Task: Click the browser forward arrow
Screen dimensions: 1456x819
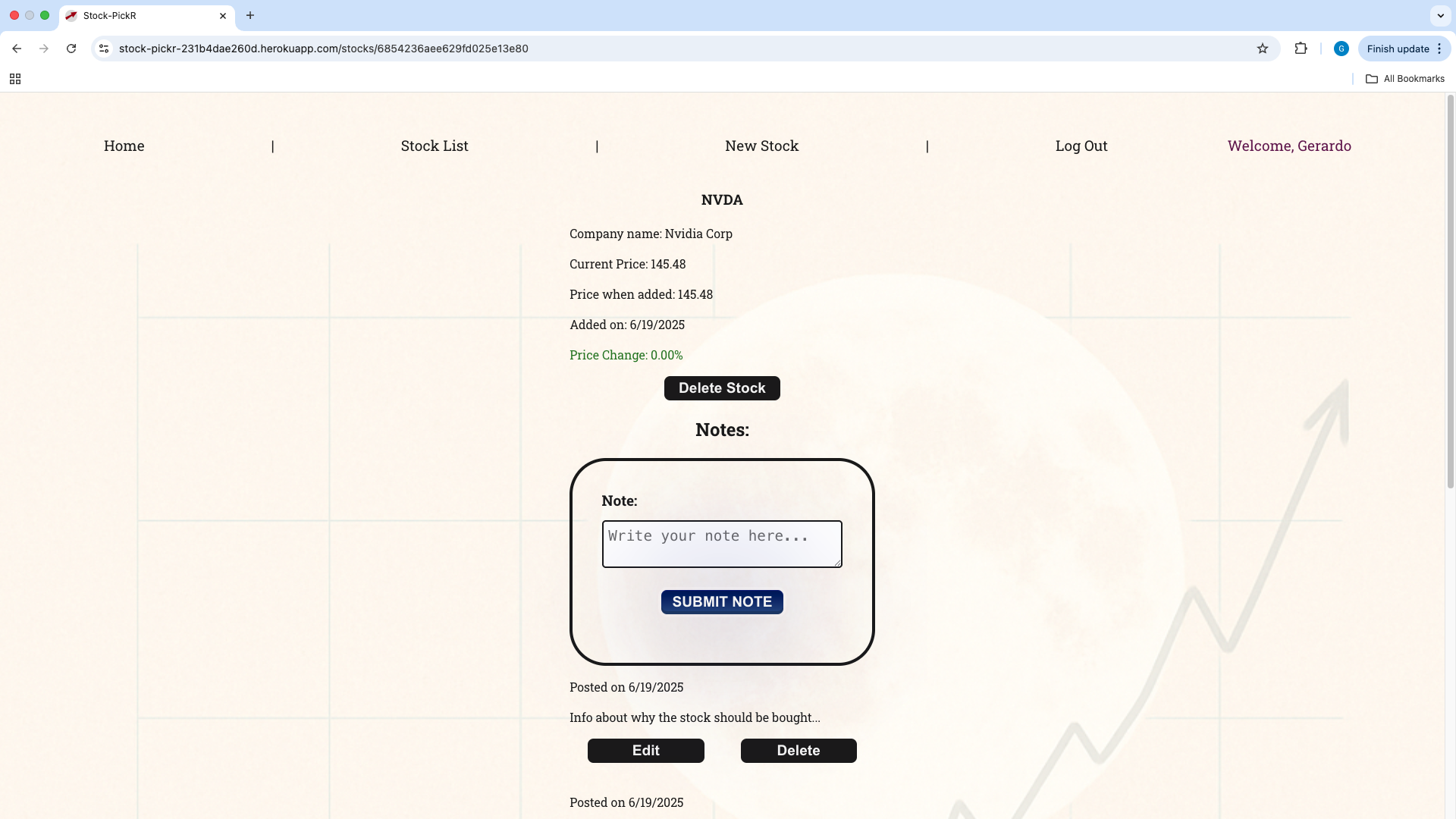Action: pos(44,49)
